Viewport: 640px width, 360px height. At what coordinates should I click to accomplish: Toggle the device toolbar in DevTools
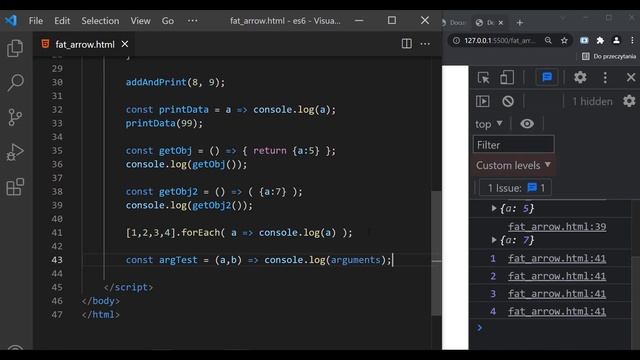507,77
